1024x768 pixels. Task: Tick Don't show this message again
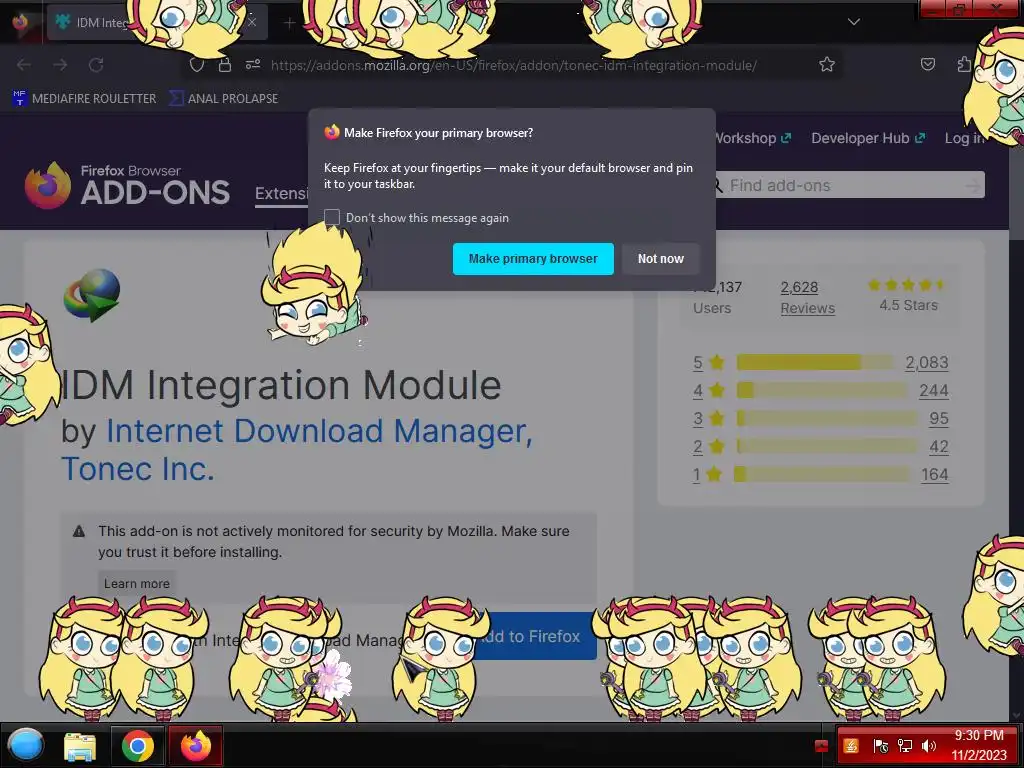(332, 217)
